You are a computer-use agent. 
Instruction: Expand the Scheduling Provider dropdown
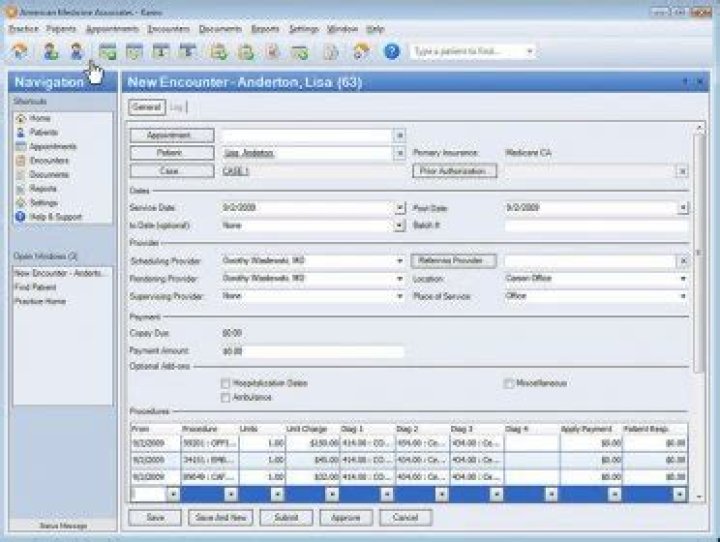[x=399, y=261]
